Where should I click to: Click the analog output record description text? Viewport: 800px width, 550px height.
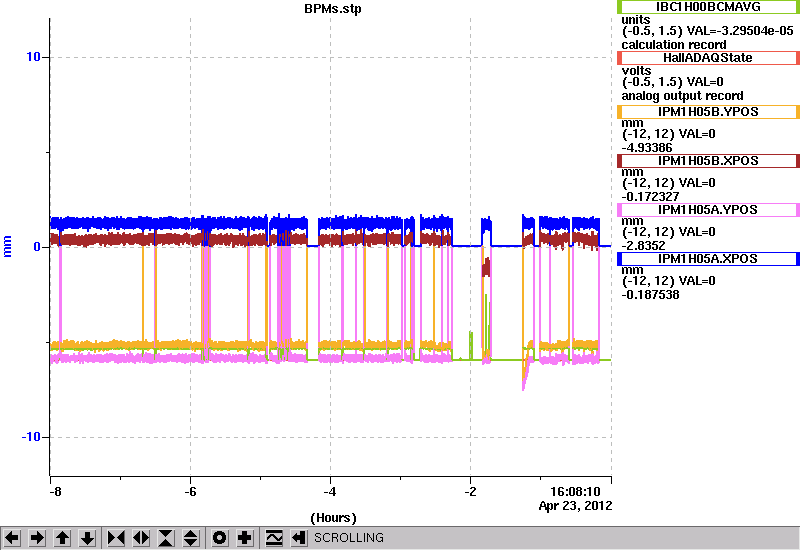pyautogui.click(x=682, y=96)
